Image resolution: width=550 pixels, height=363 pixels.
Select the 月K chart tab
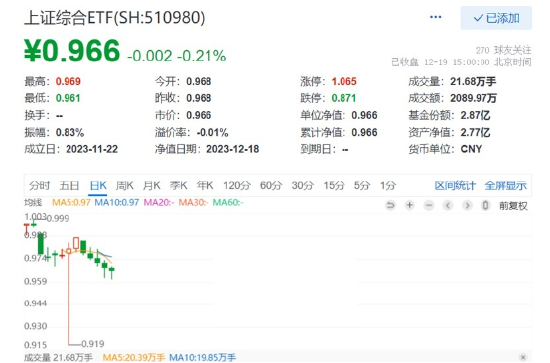point(151,185)
